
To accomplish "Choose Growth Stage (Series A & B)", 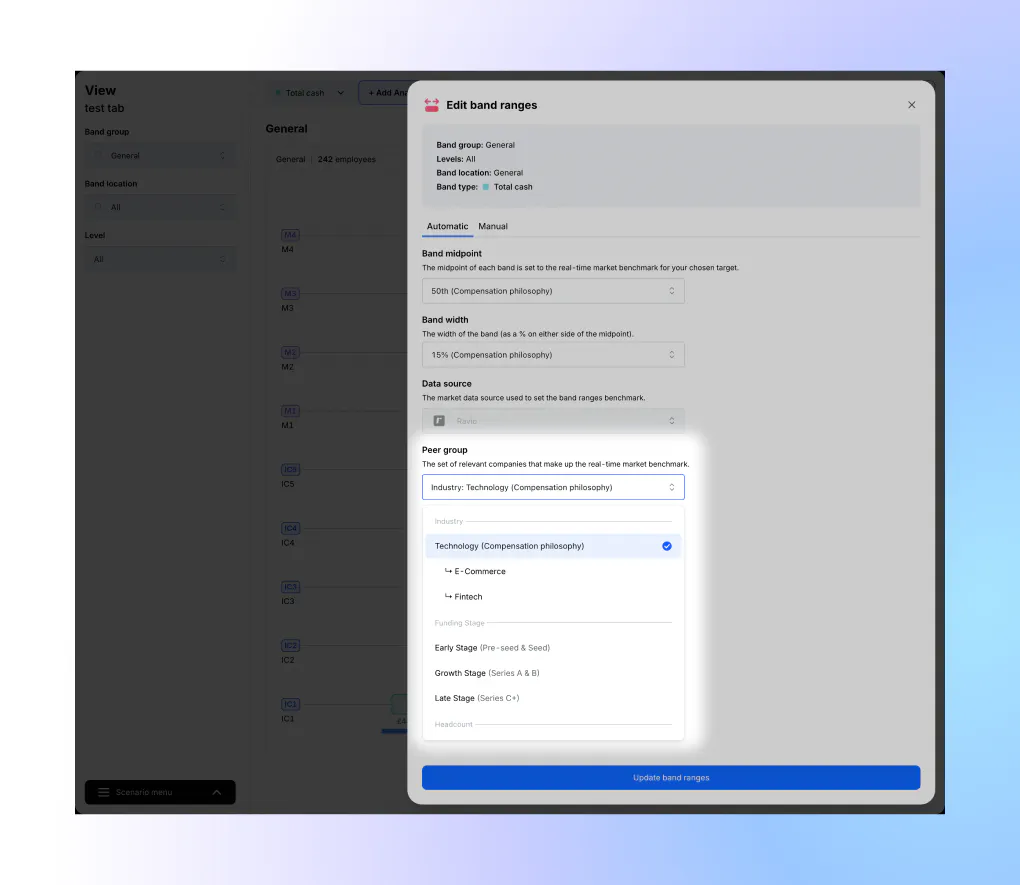I will click(x=553, y=673).
